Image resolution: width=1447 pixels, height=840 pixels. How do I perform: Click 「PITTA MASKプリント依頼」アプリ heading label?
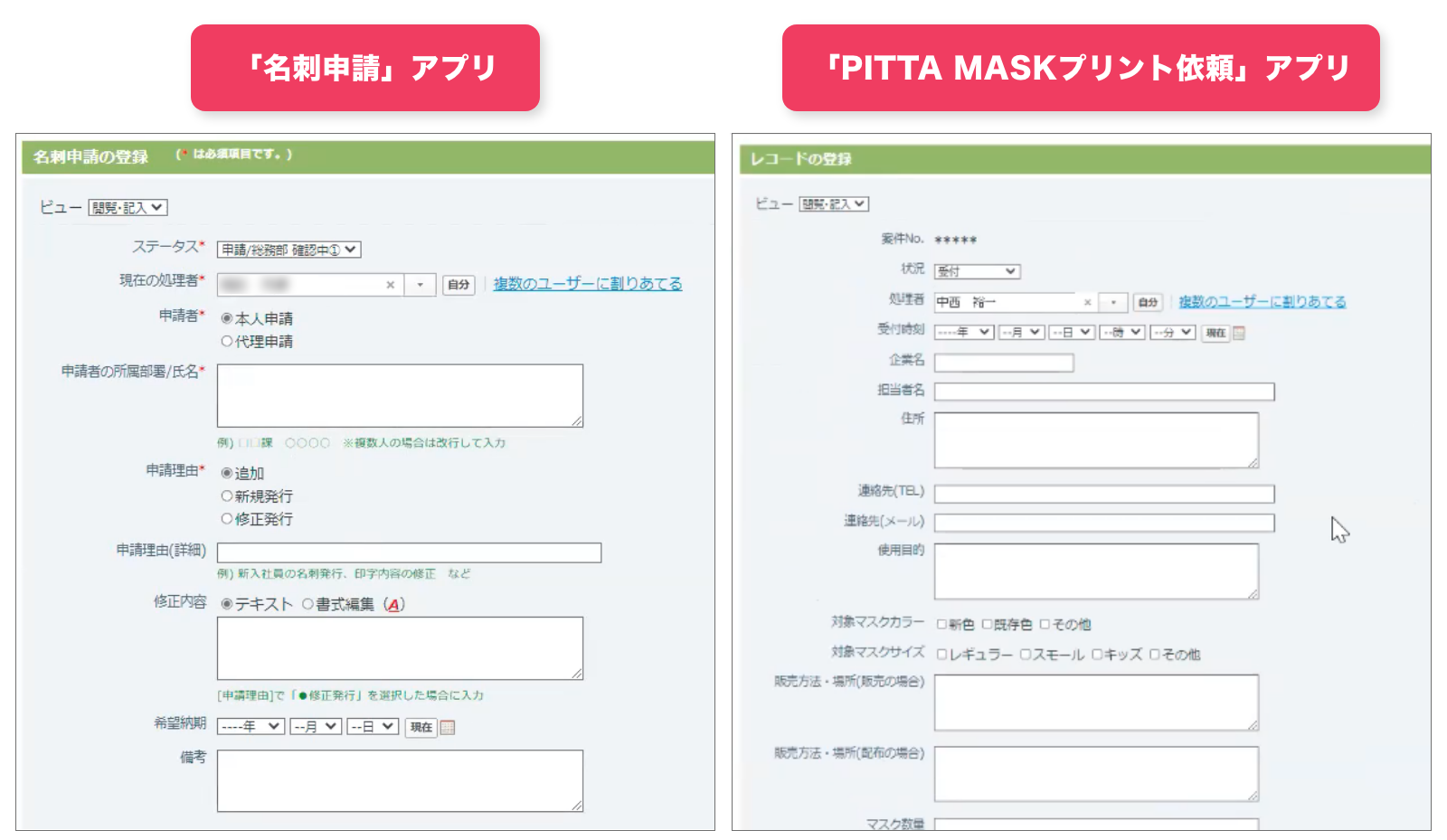pos(1081,68)
